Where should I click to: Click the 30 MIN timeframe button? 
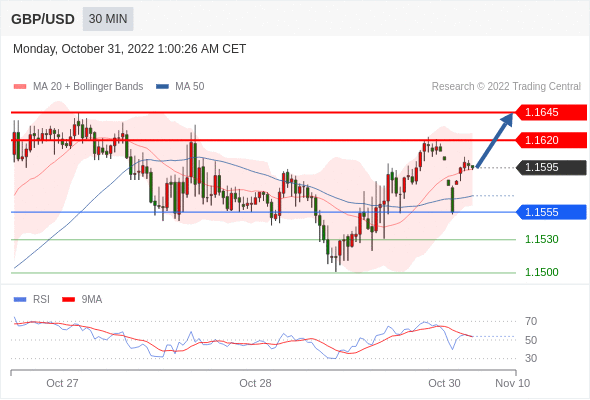click(x=108, y=19)
